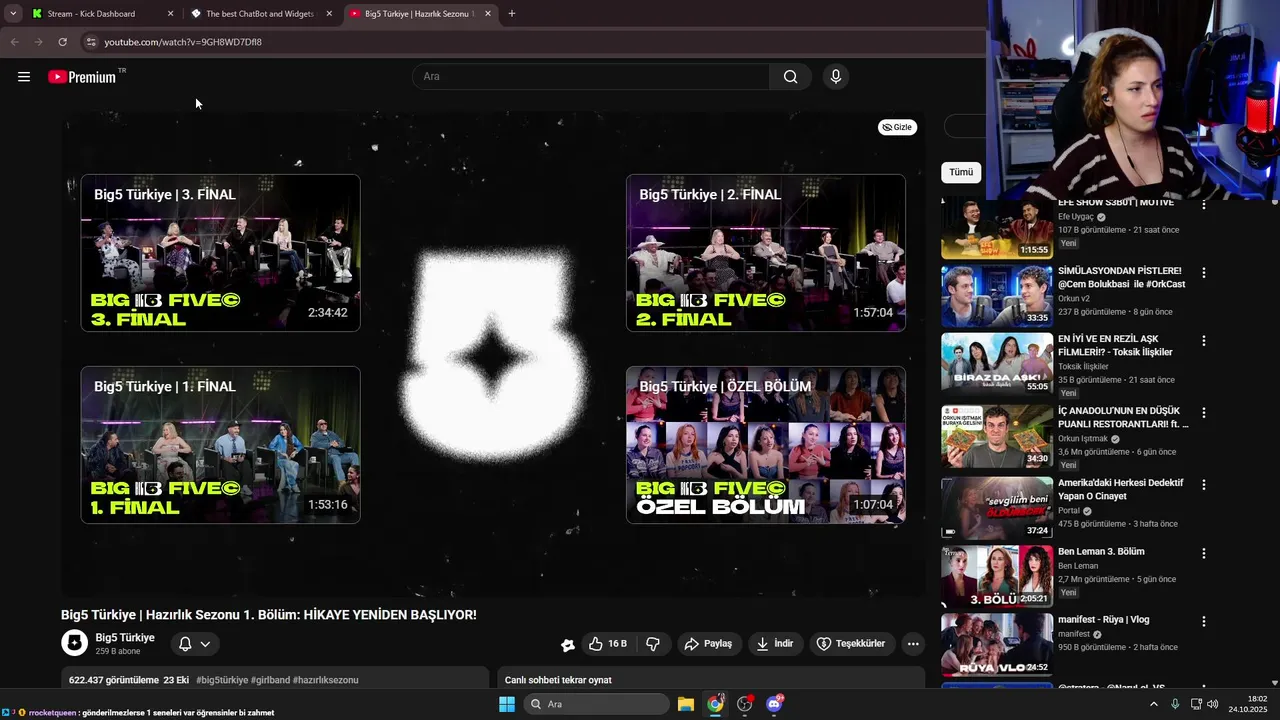1280x720 pixels.
Task: Open Windows Start menu
Action: pyautogui.click(x=507, y=704)
